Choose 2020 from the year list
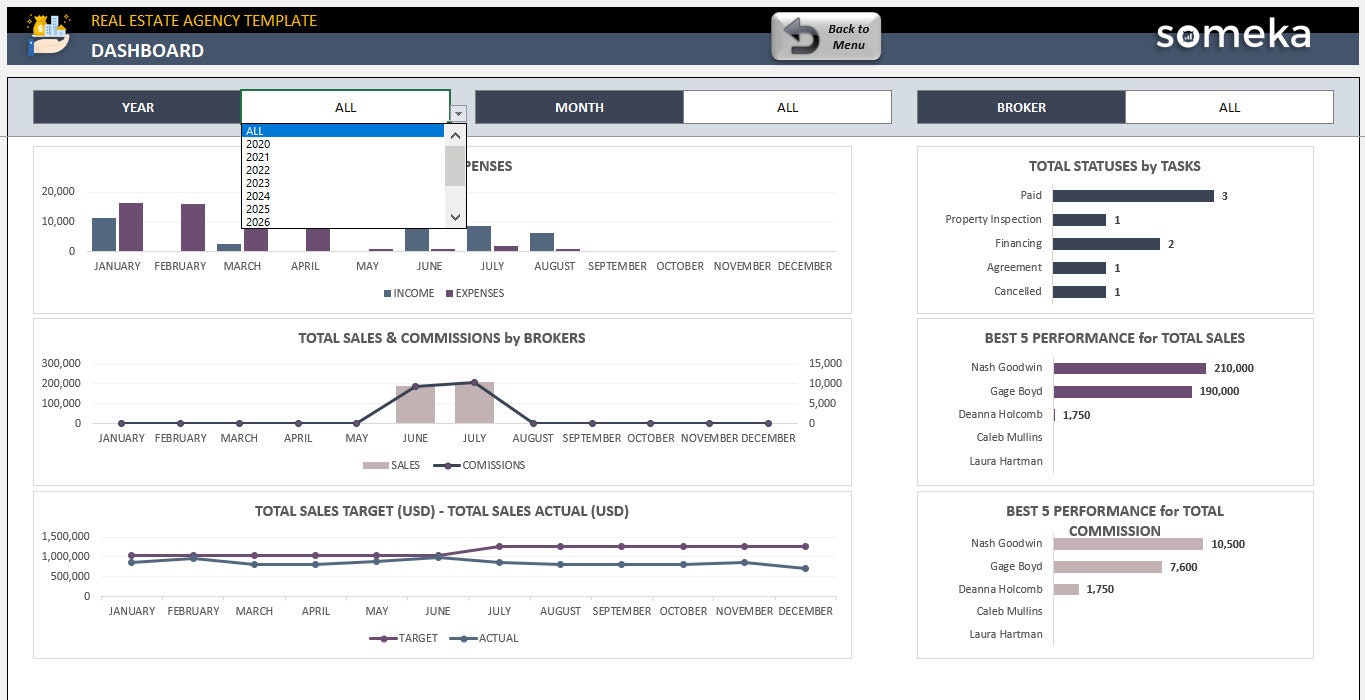The width and height of the screenshot is (1365, 700). pos(342,144)
